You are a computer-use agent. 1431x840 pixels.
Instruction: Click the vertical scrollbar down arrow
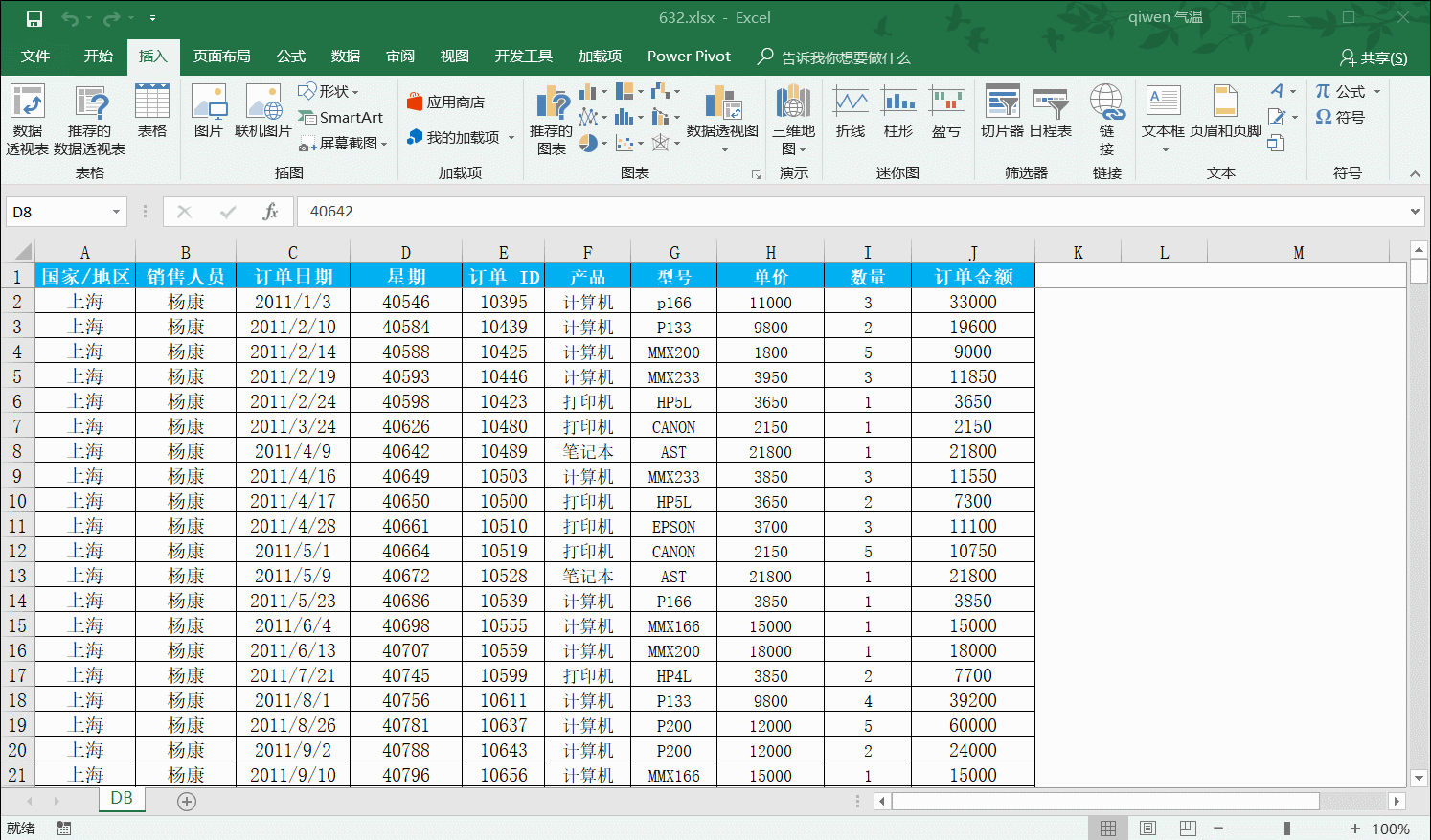click(1420, 778)
